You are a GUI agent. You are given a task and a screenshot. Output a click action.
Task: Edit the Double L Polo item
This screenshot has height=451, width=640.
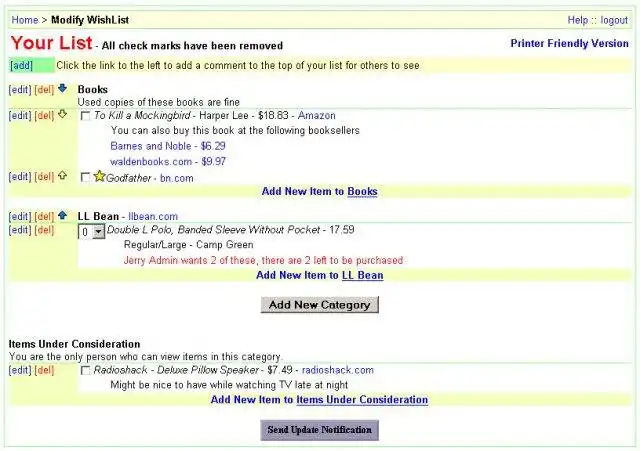20,230
